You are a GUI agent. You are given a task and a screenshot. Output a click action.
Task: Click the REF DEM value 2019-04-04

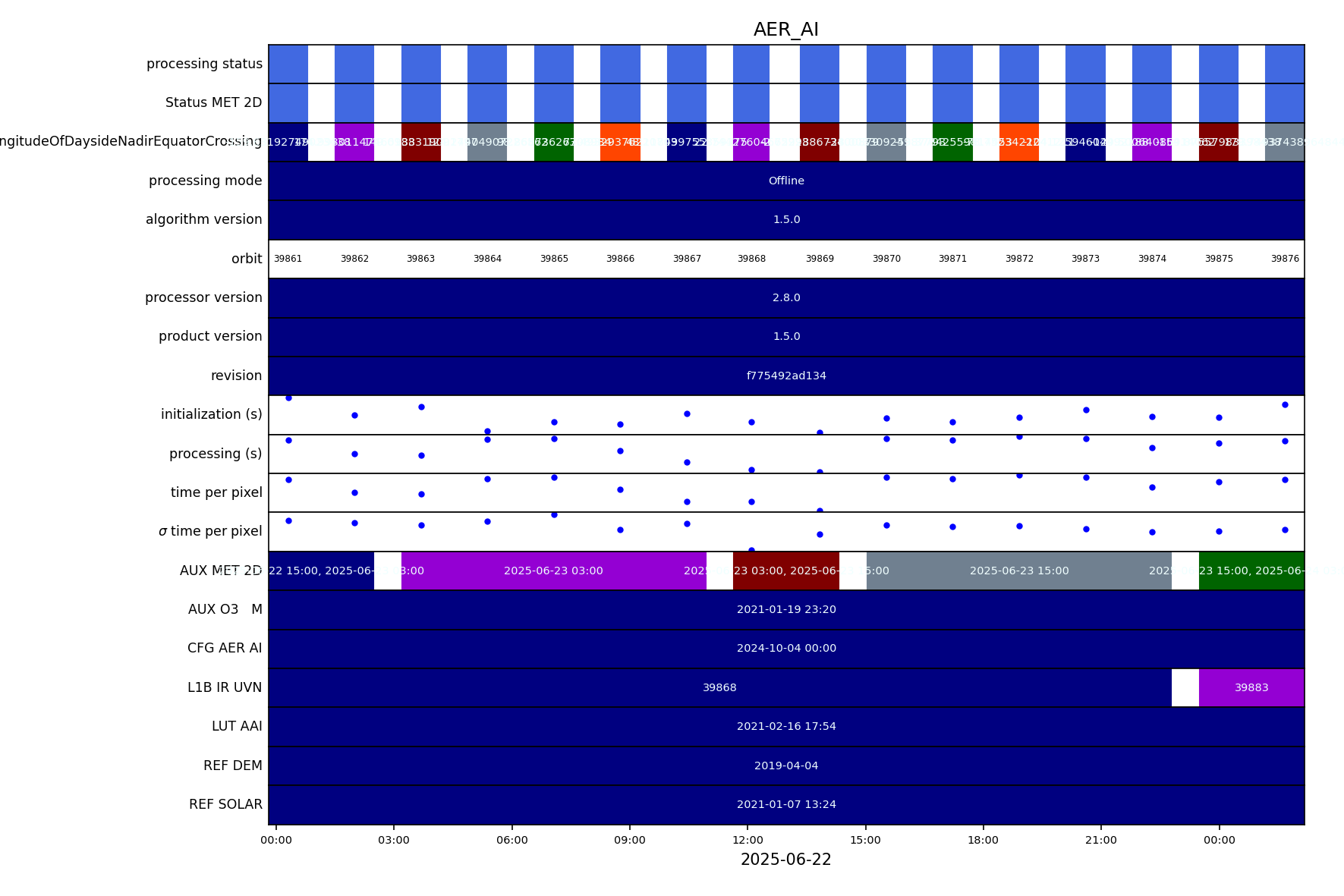[x=785, y=766]
